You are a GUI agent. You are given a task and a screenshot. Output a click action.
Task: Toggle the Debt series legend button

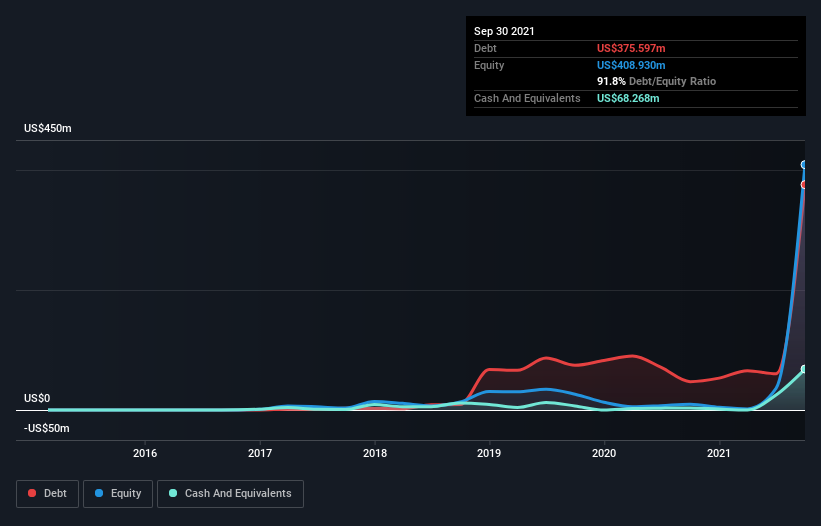48,494
